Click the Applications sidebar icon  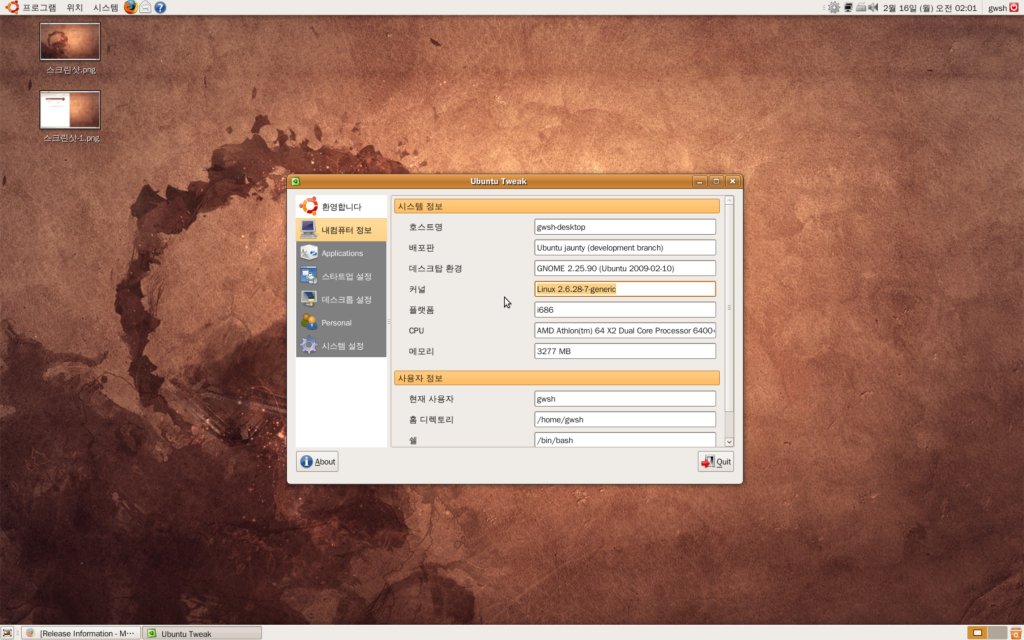point(308,253)
